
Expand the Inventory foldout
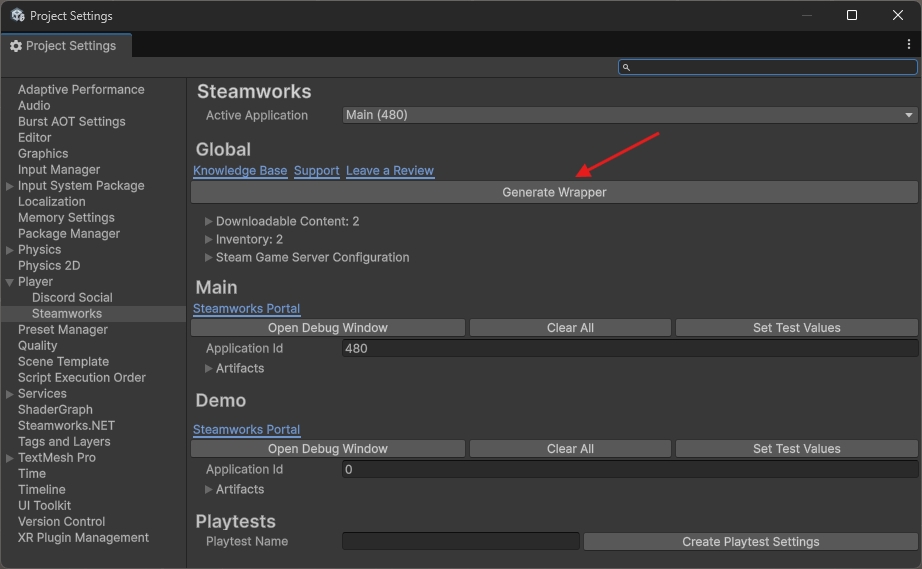coord(208,240)
